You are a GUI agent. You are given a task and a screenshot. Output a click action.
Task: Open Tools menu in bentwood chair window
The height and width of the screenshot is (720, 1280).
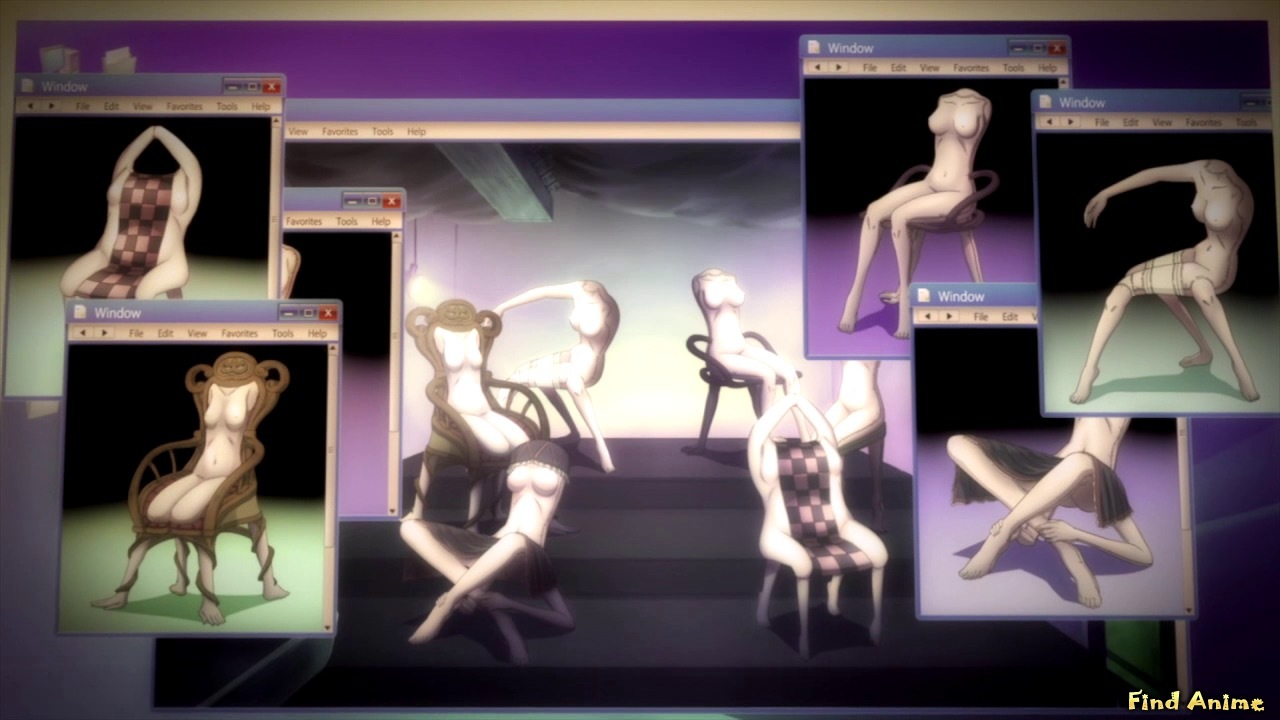1014,68
